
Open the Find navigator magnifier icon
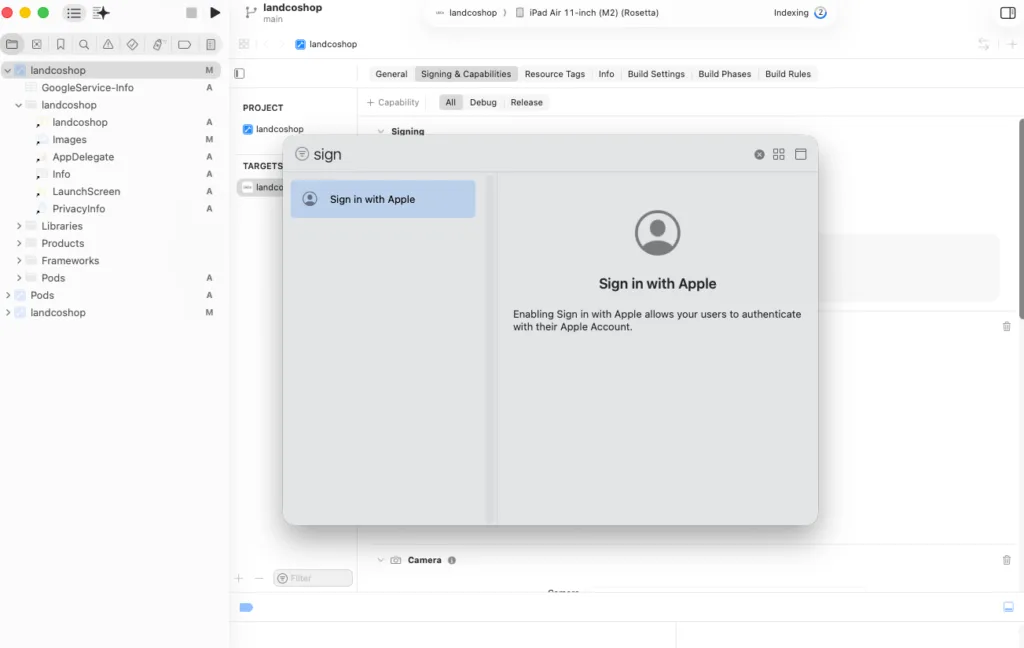click(84, 44)
